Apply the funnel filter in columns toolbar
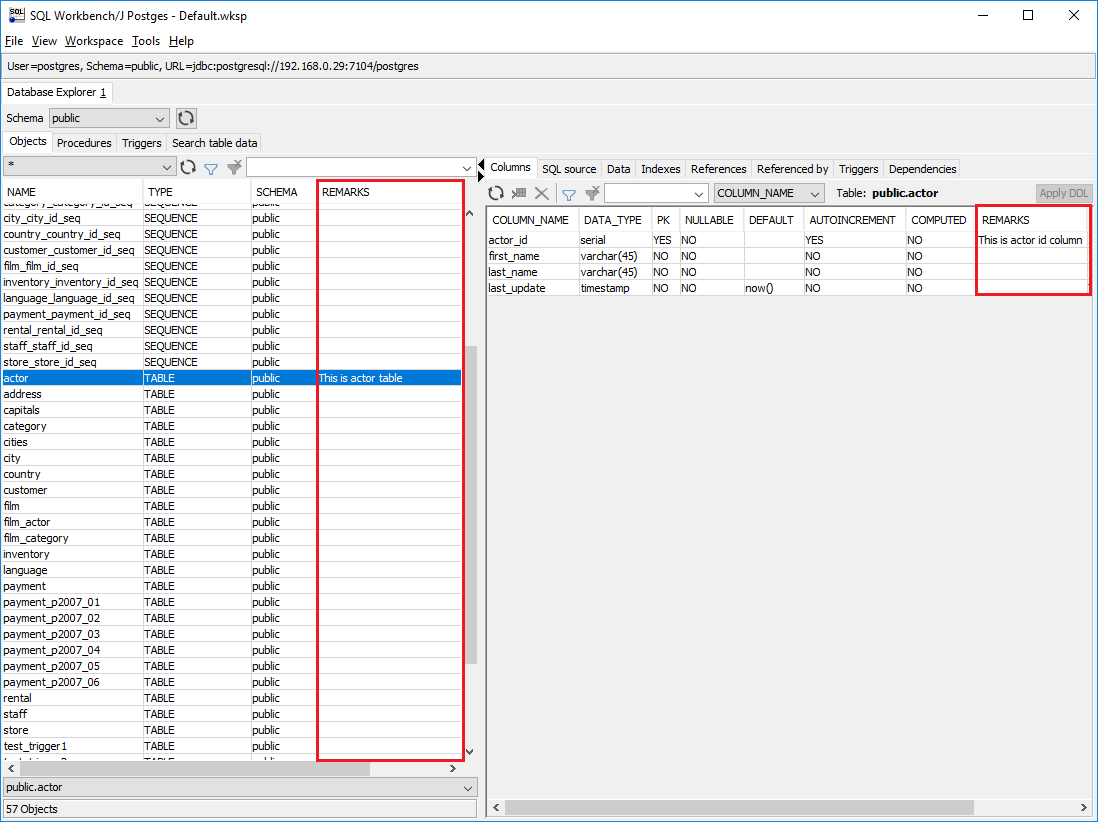Screen dimensions: 1098x822 pyautogui.click(x=568, y=193)
